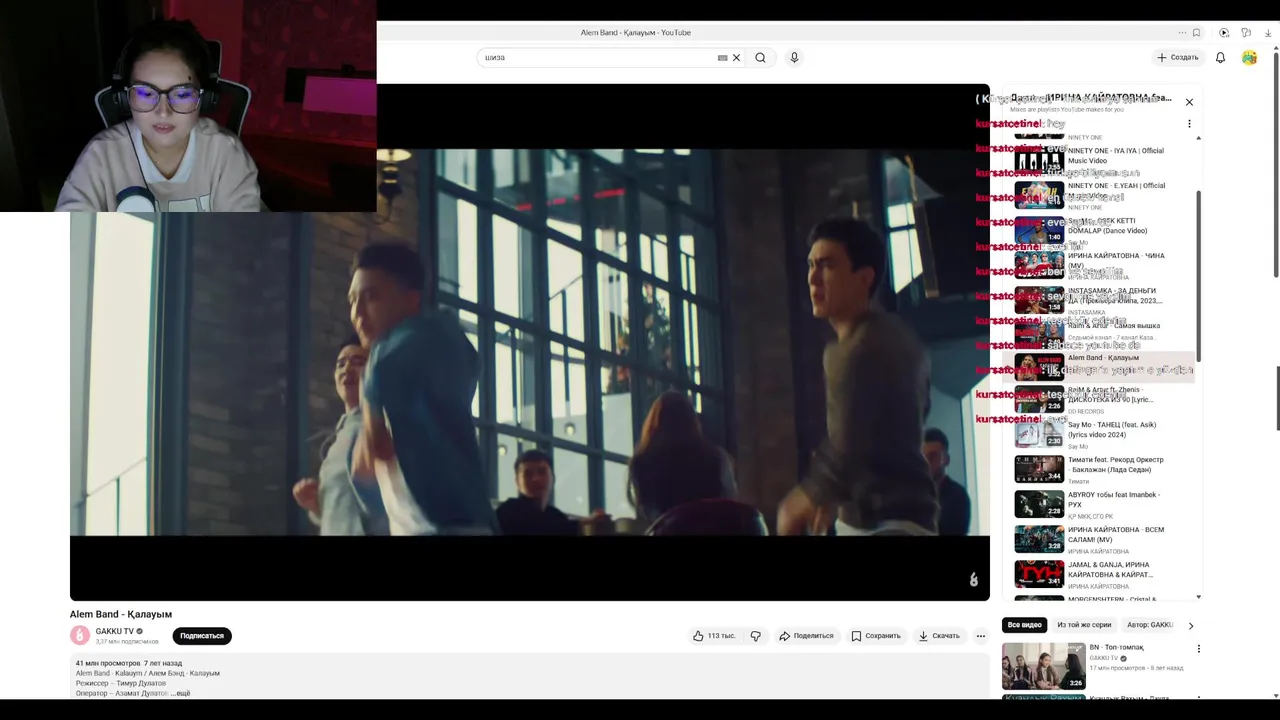Open BN - Топ-томпақ video thumbnail
The width and height of the screenshot is (1280, 720).
pos(1043,666)
